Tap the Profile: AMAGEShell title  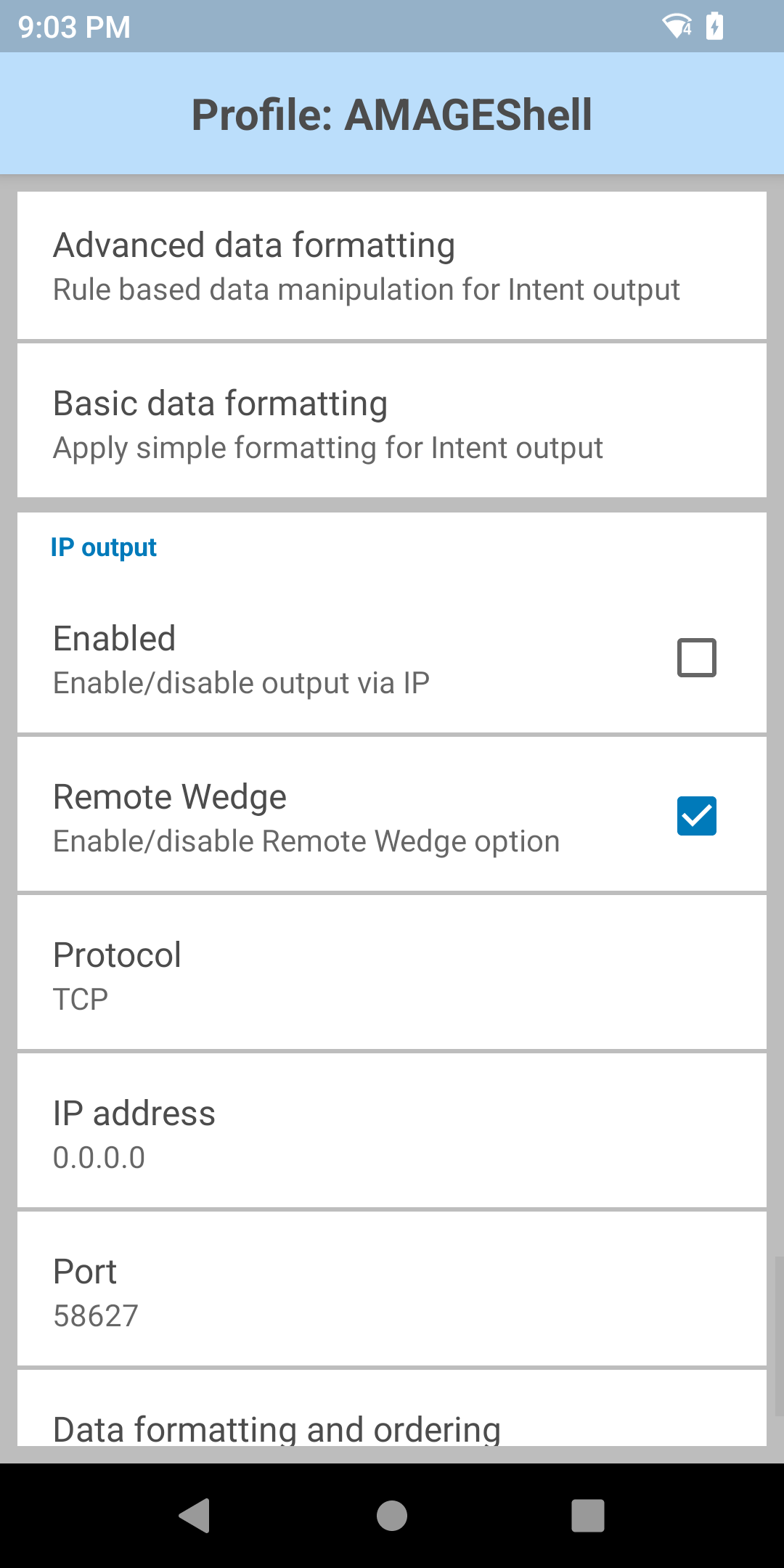pos(392,115)
